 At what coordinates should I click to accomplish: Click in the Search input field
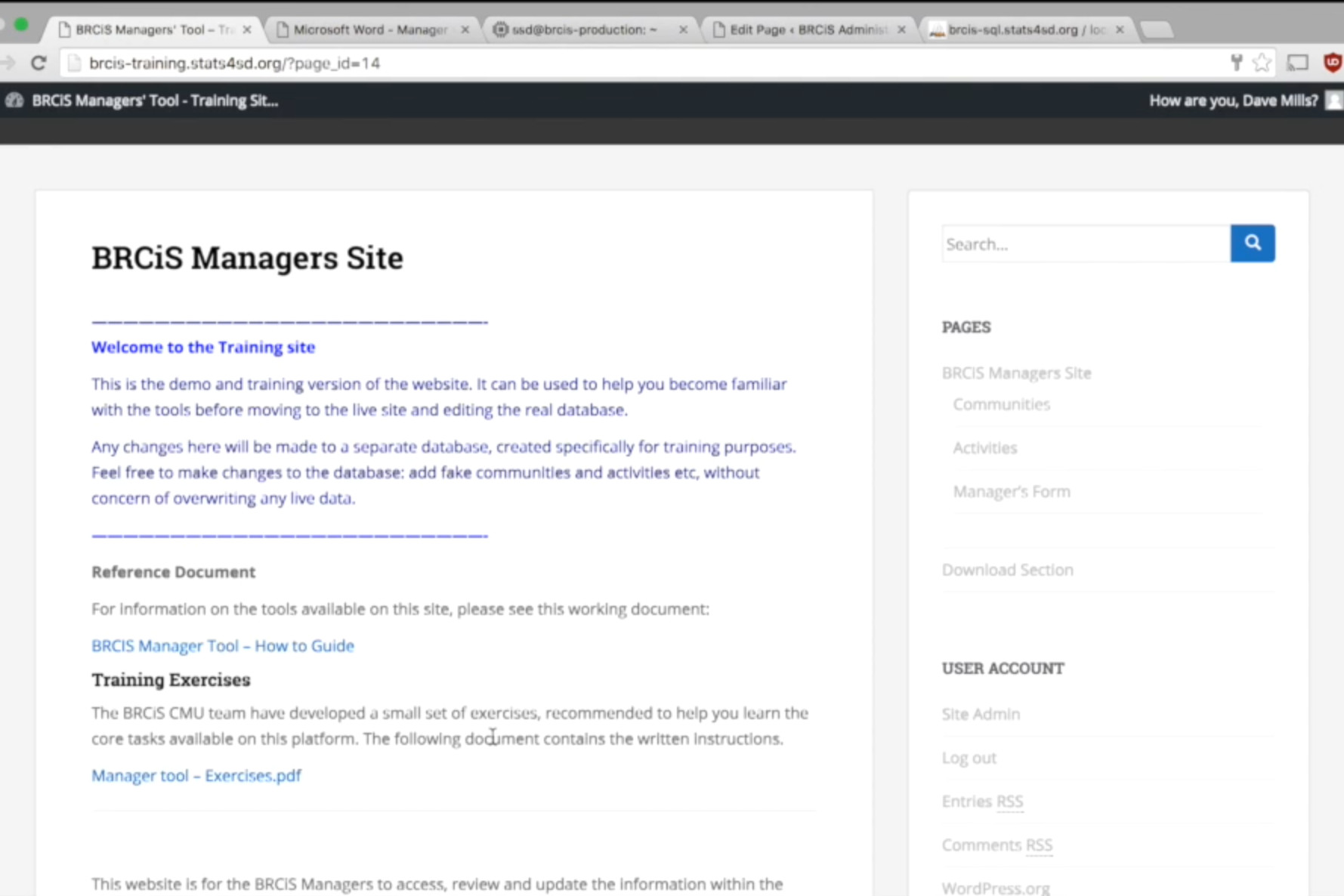[x=1085, y=244]
